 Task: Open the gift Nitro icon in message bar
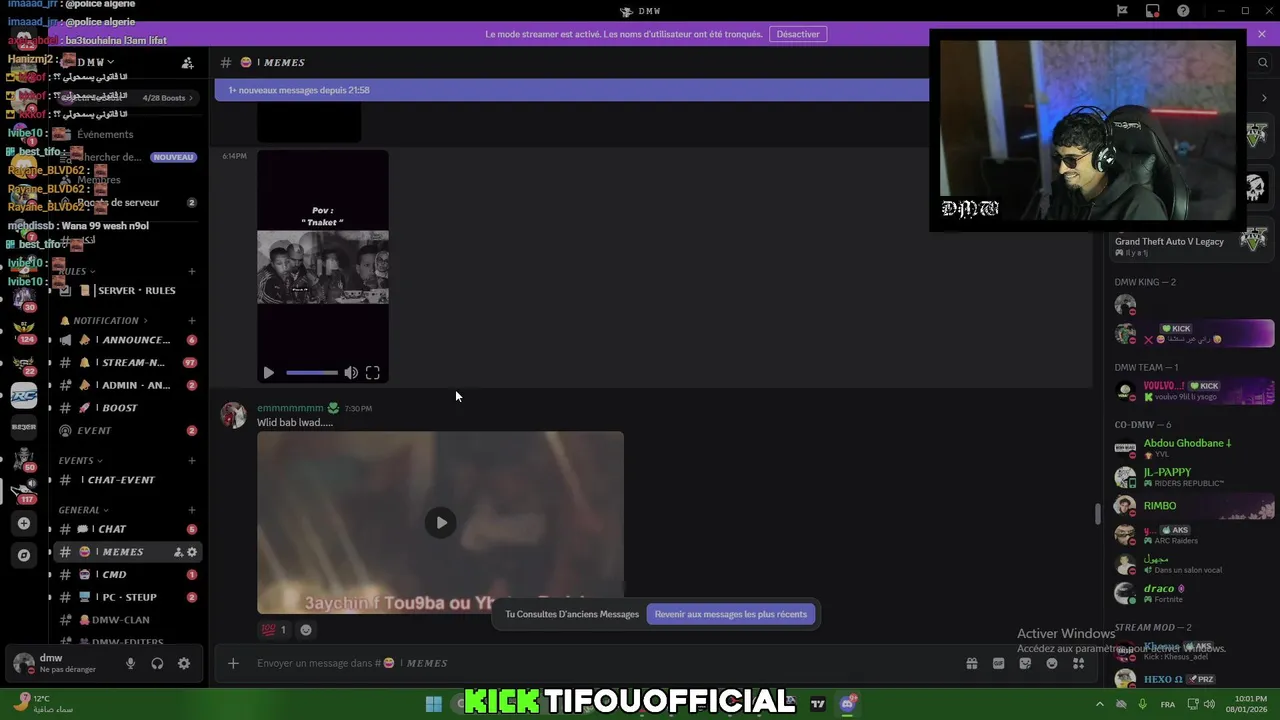[x=971, y=663]
